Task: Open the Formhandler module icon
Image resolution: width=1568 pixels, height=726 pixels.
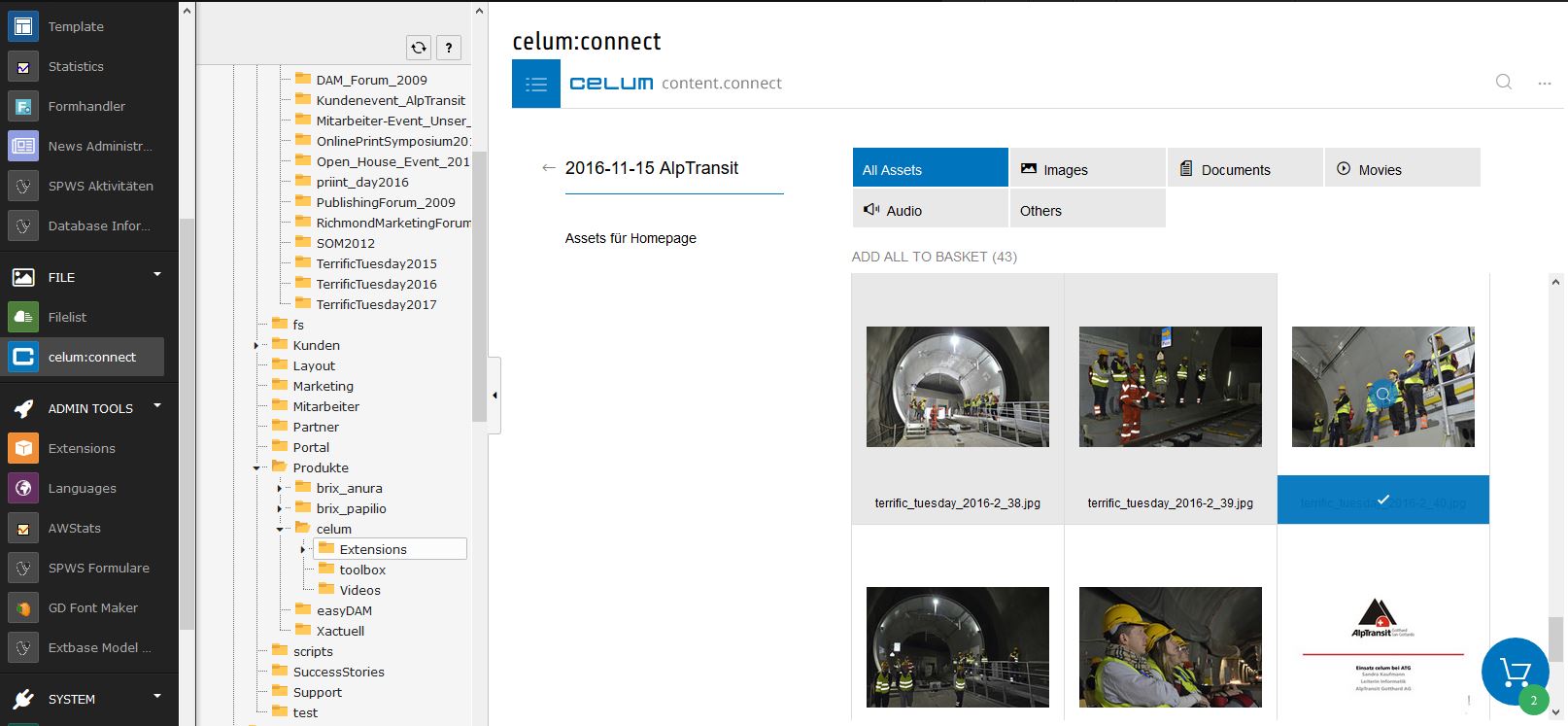Action: pos(23,106)
